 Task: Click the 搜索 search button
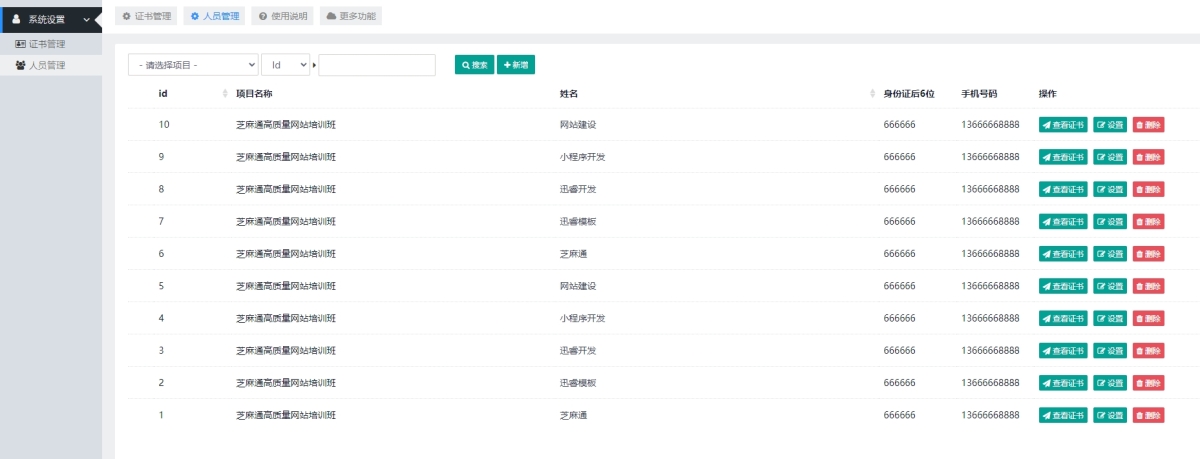(474, 65)
